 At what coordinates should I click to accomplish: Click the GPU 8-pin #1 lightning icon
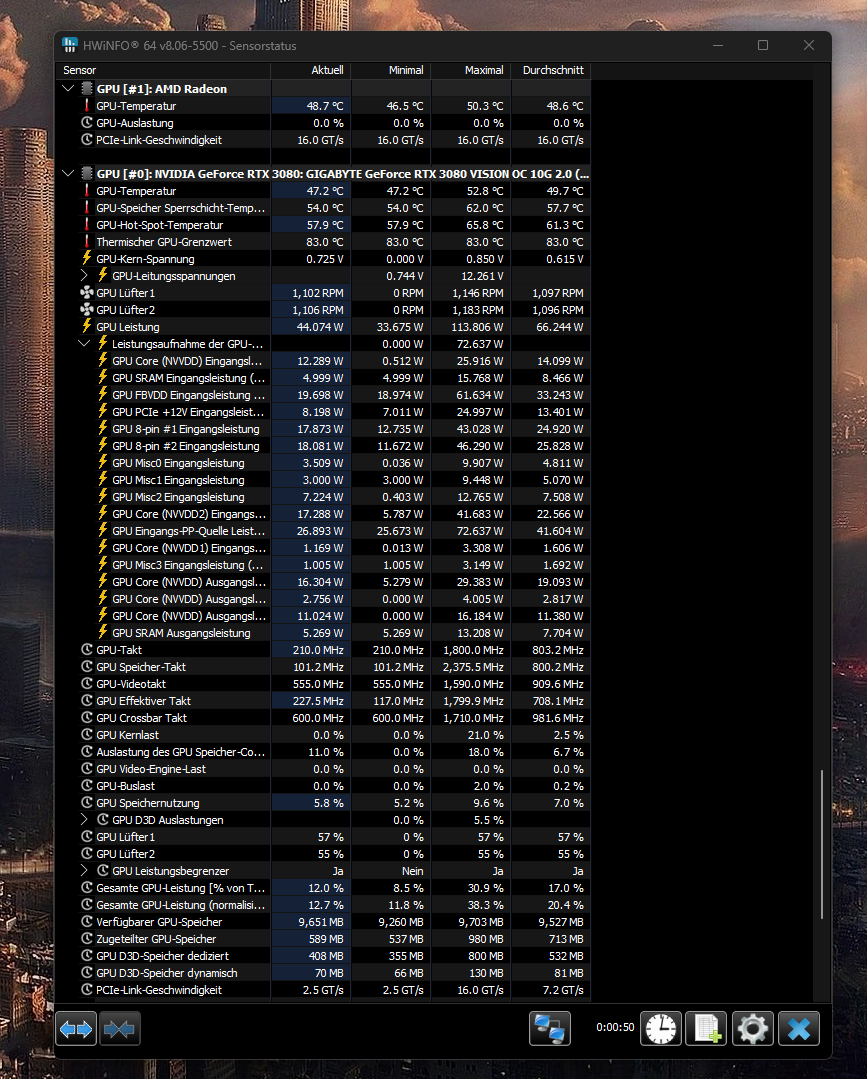pyautogui.click(x=103, y=428)
